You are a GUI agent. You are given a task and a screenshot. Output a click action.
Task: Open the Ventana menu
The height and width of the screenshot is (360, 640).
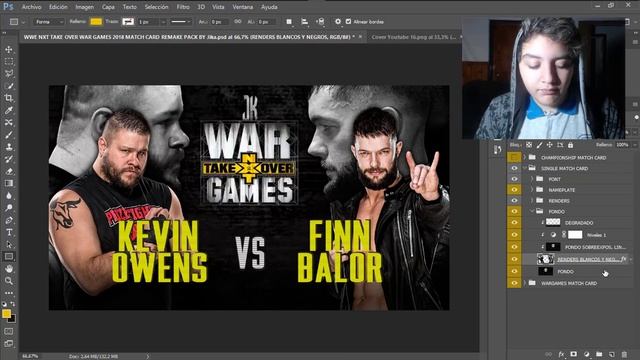[x=243, y=7]
